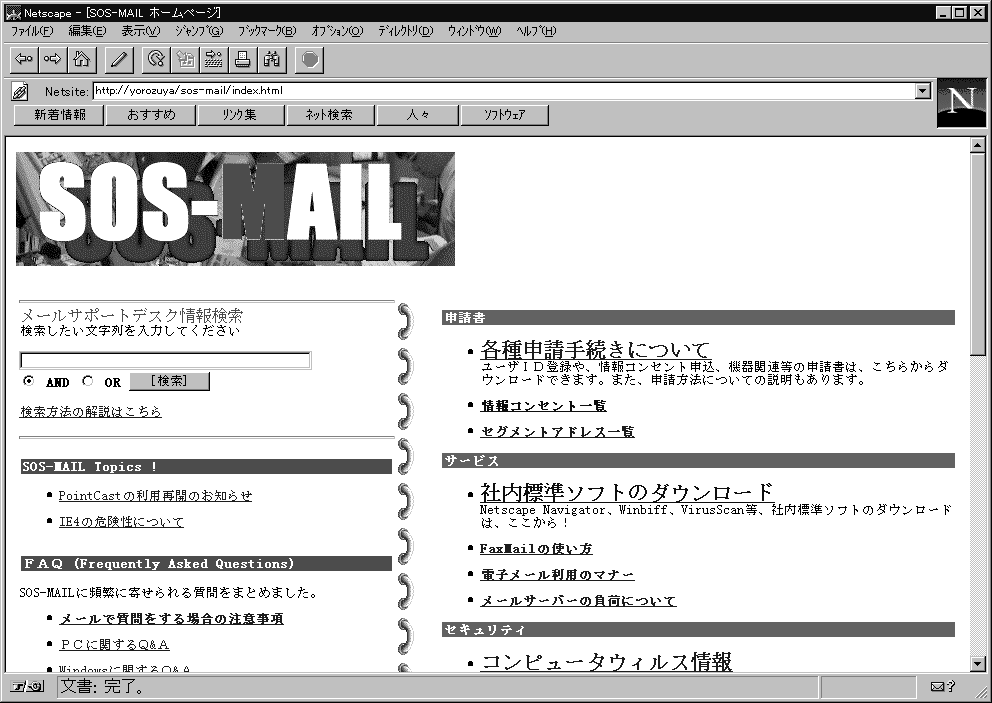The image size is (992, 703).
Task: Open the 検索方法の解説はこちら link
Action: coord(90,412)
